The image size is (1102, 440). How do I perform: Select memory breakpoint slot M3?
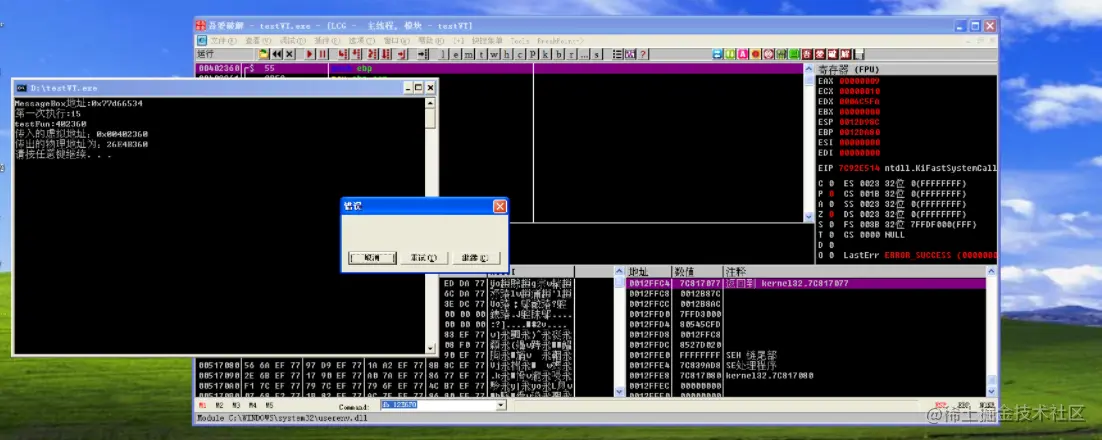tap(236, 406)
